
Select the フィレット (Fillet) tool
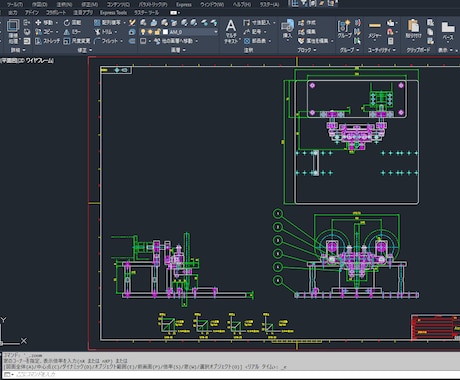106,41
